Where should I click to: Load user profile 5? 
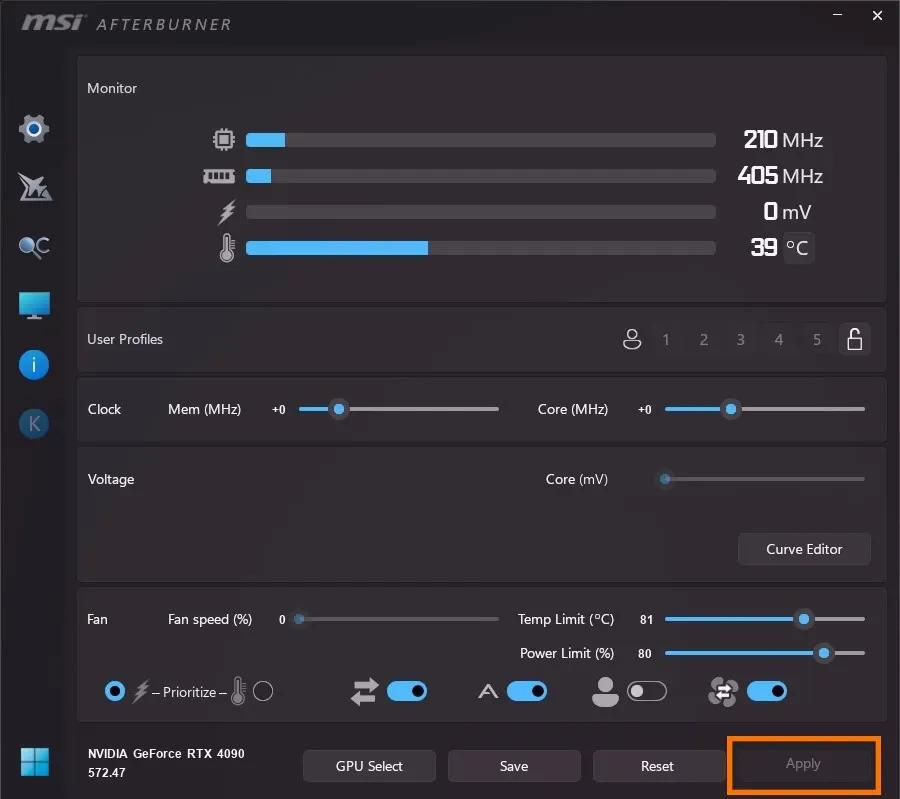(x=817, y=339)
